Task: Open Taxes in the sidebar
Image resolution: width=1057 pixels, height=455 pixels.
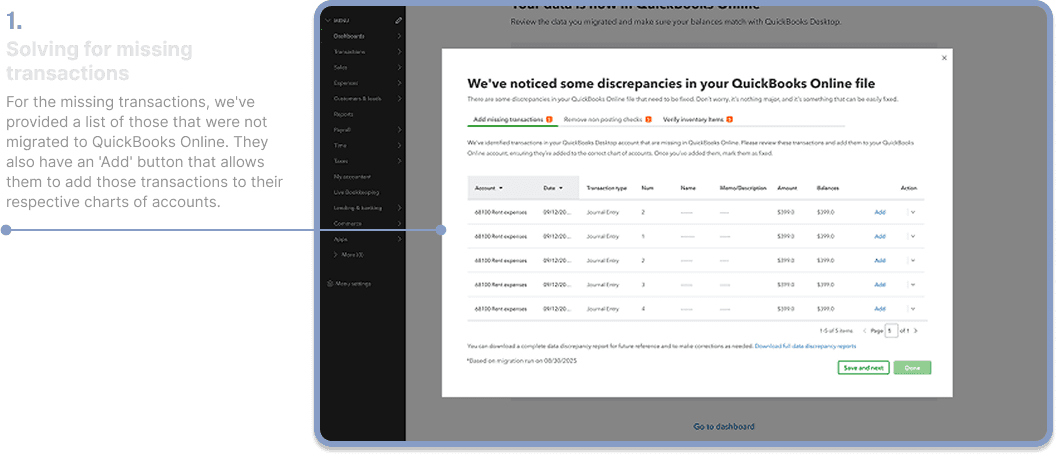Action: click(x=340, y=161)
